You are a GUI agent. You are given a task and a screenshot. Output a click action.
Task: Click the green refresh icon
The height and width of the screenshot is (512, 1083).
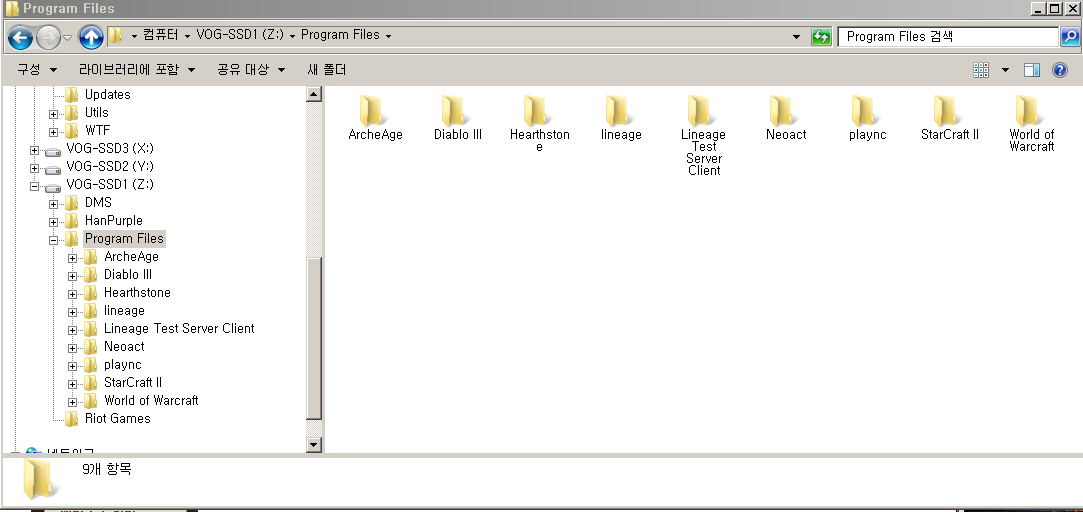[821, 37]
